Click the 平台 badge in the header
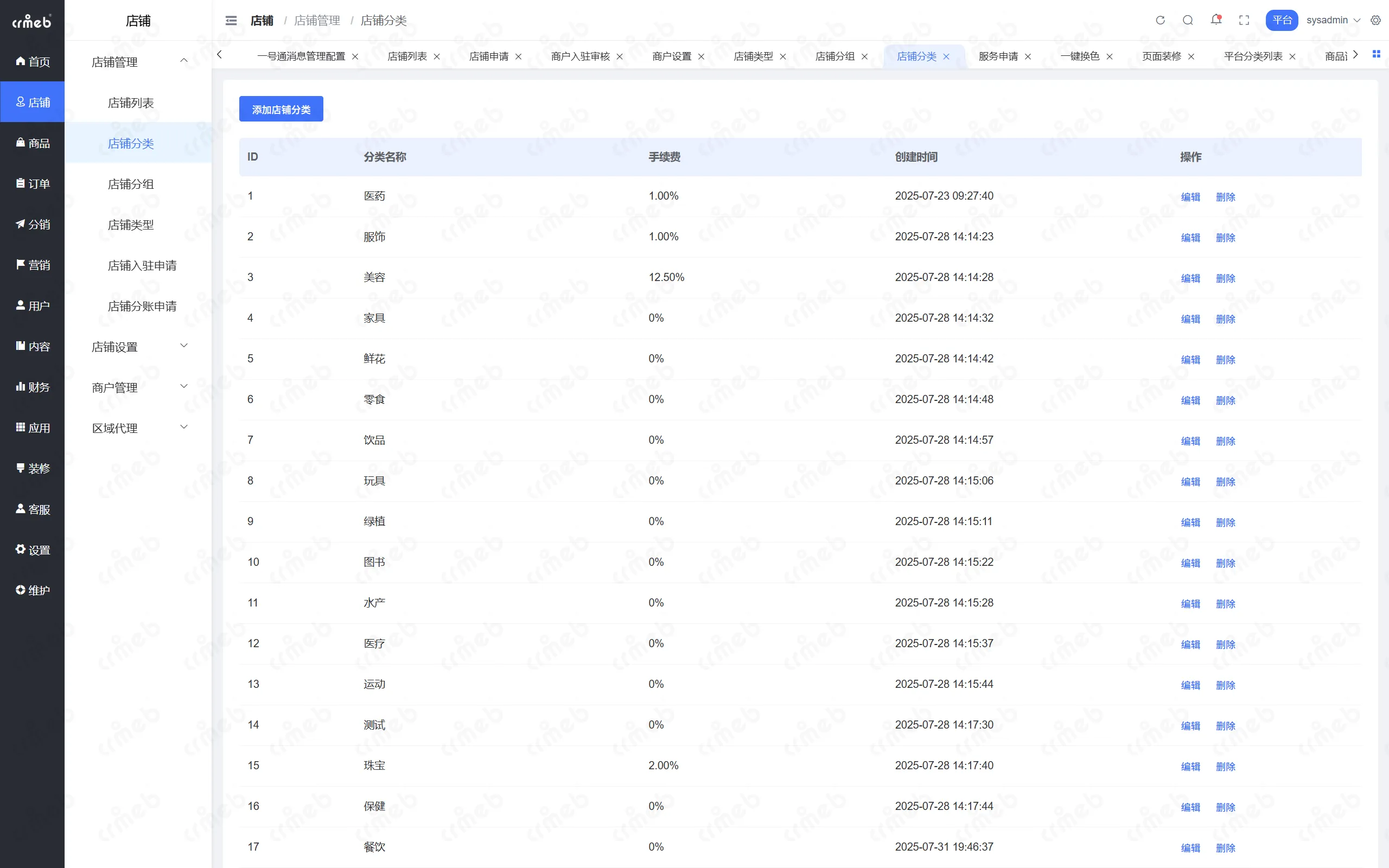The height and width of the screenshot is (868, 1389). click(x=1281, y=20)
